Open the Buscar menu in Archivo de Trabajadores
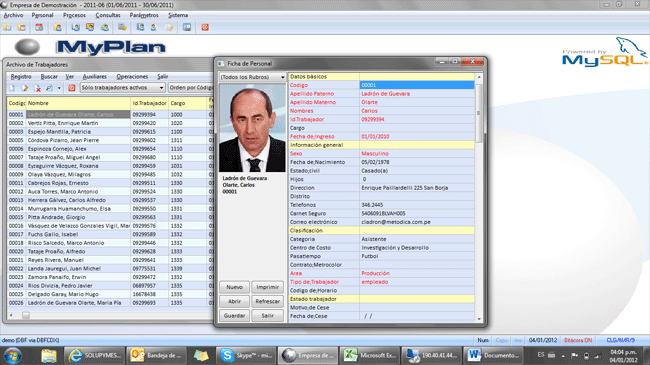 [x=49, y=77]
